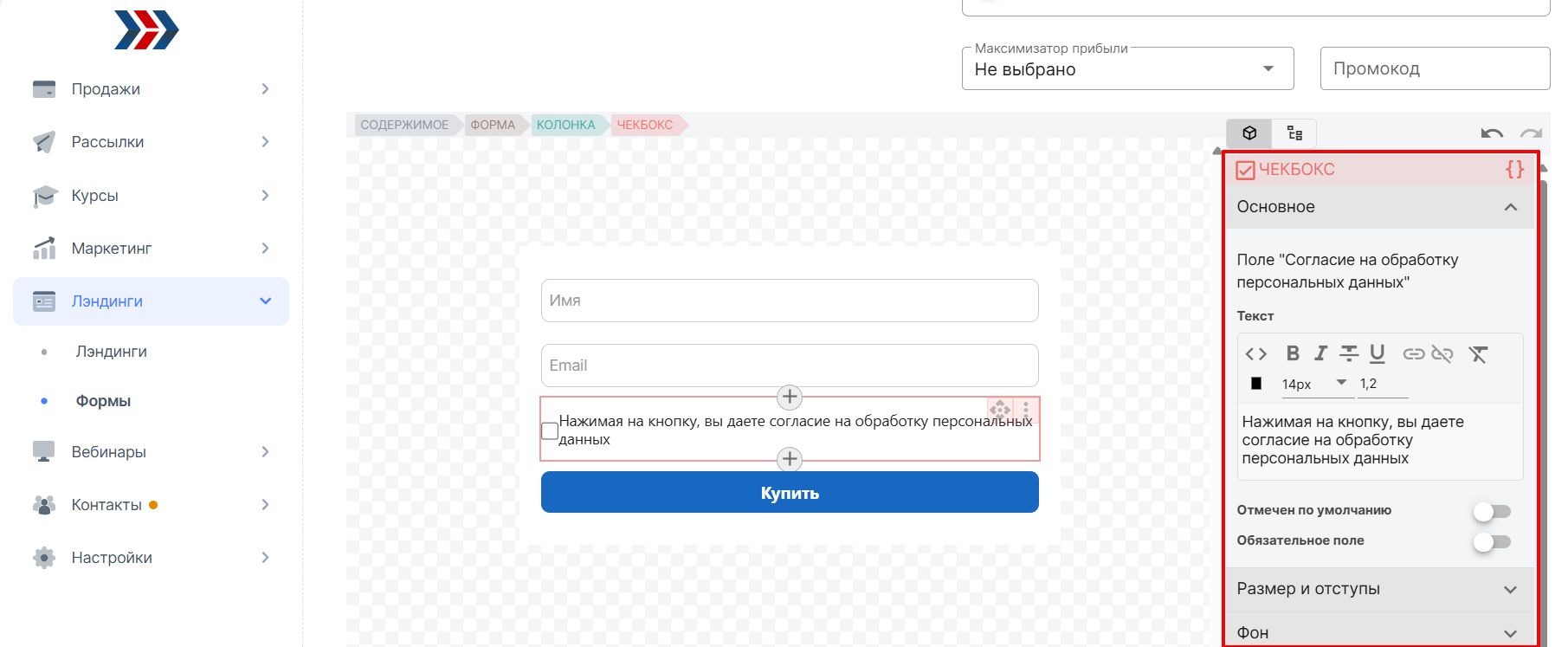
Task: Open source code view icon
Action: pos(1256,353)
